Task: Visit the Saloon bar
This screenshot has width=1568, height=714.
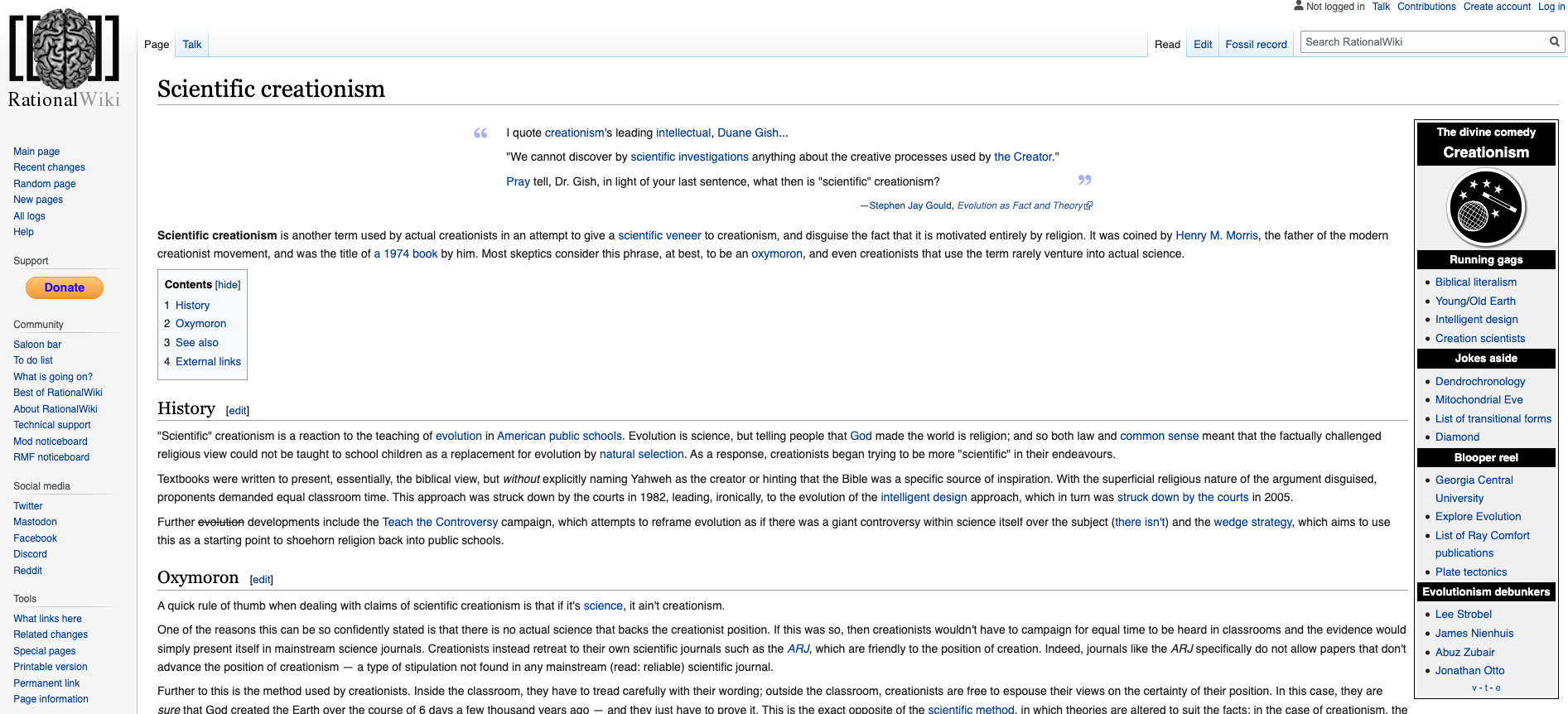Action: (x=37, y=345)
